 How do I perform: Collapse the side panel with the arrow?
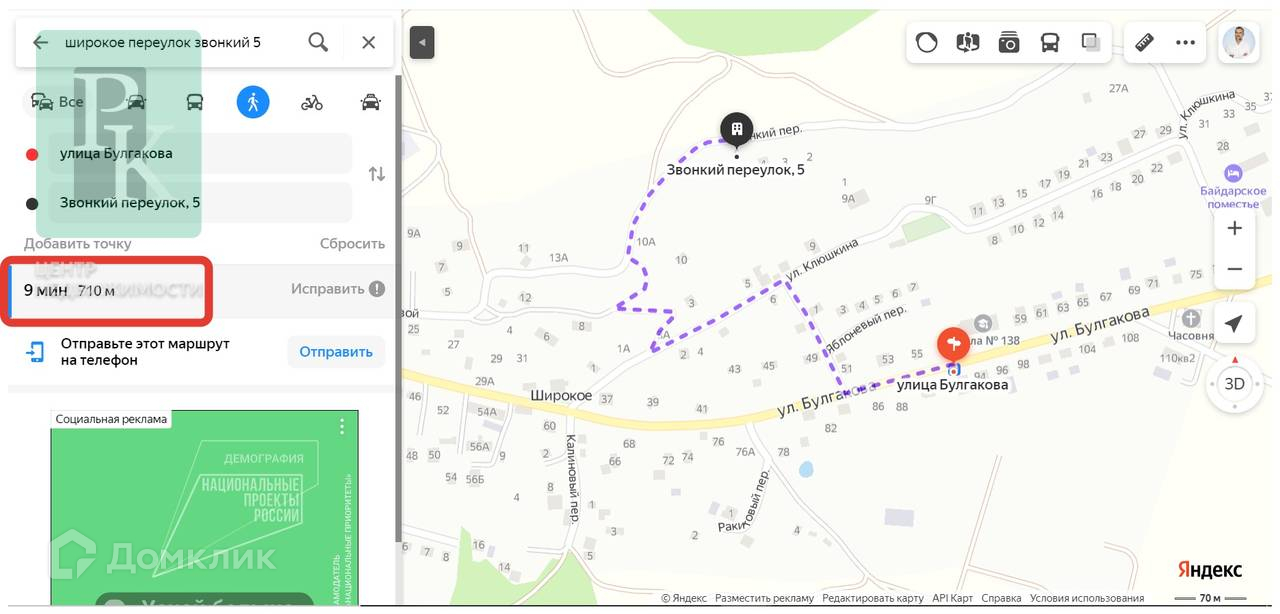pyautogui.click(x=422, y=43)
